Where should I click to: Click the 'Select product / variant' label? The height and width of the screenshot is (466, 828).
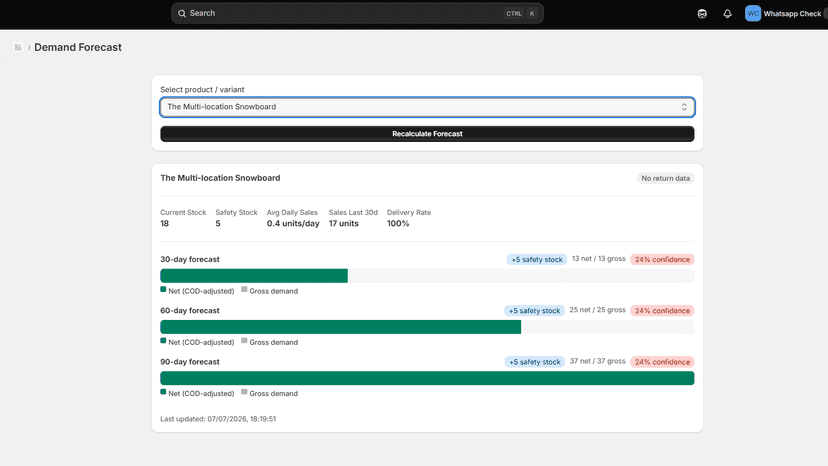point(202,90)
